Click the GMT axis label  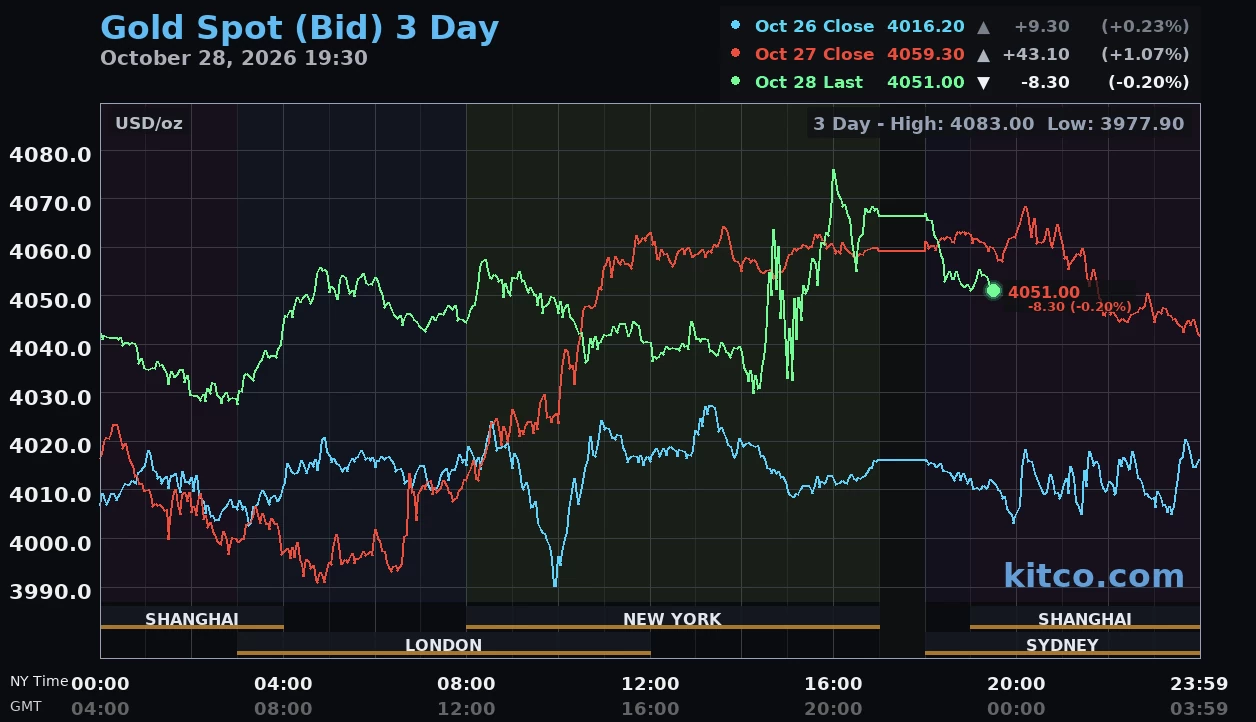pos(26,706)
